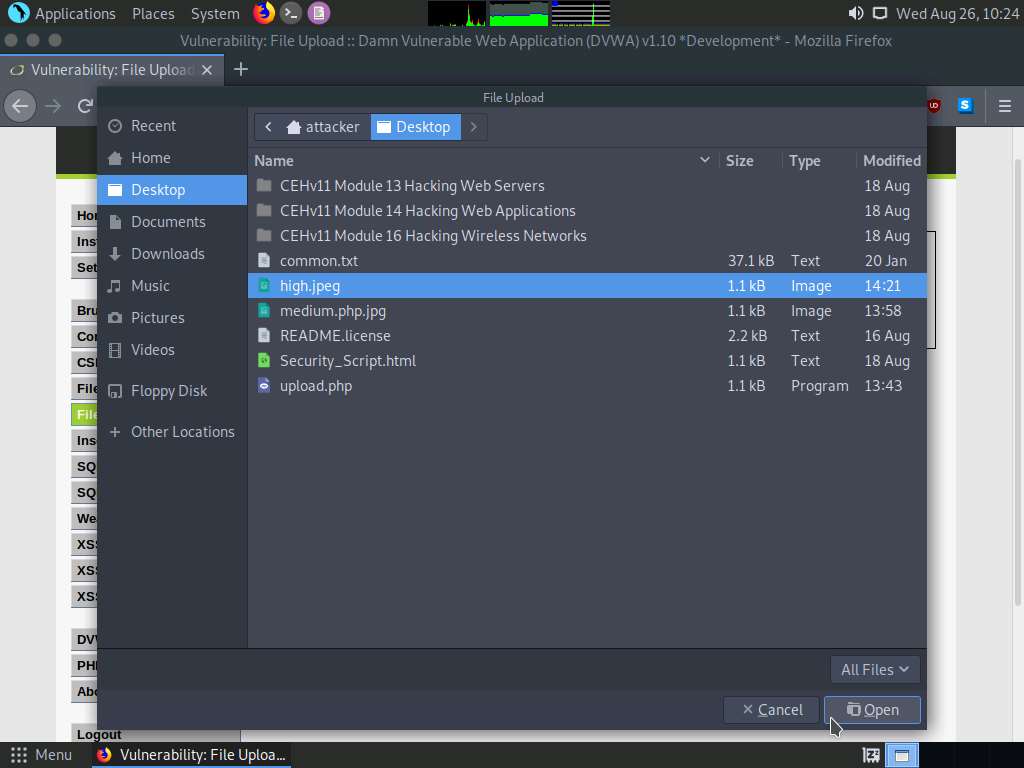This screenshot has width=1024, height=768.
Task: Click the Name column sort arrow
Action: (705, 160)
